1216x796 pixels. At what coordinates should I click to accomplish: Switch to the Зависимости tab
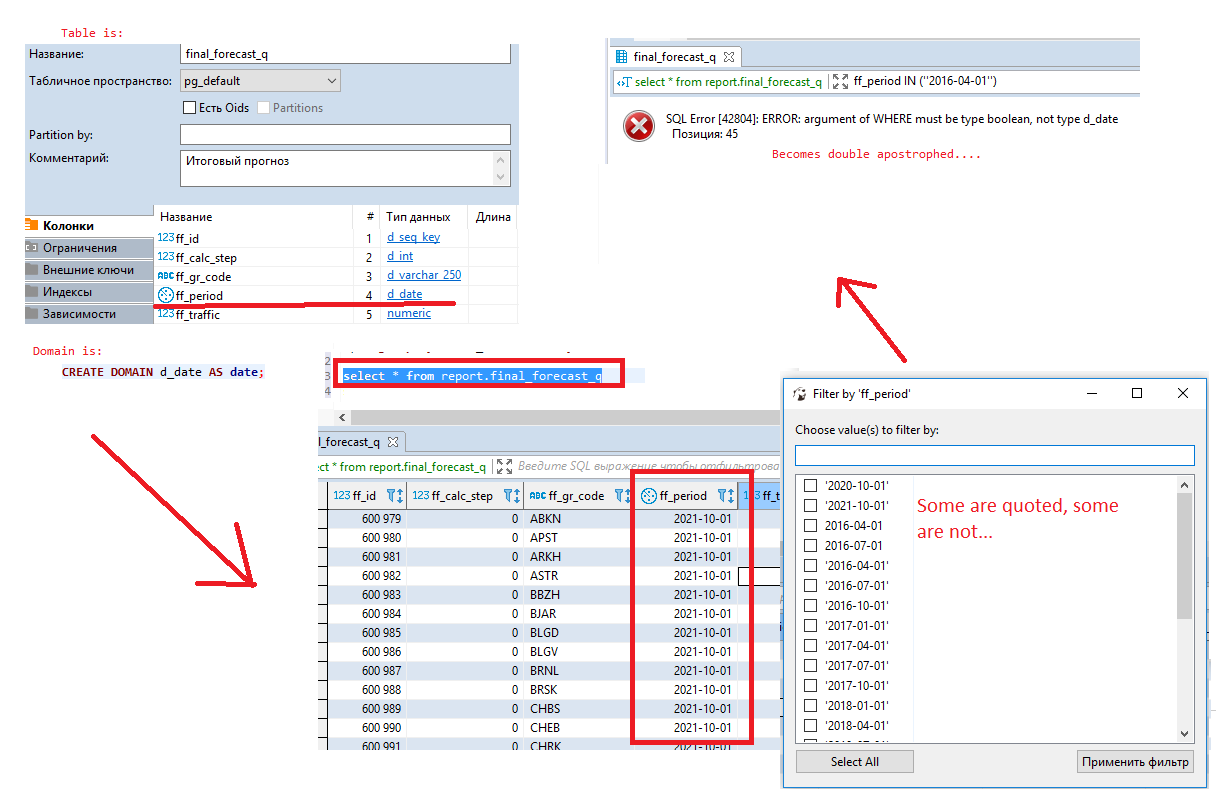pyautogui.click(x=89, y=313)
